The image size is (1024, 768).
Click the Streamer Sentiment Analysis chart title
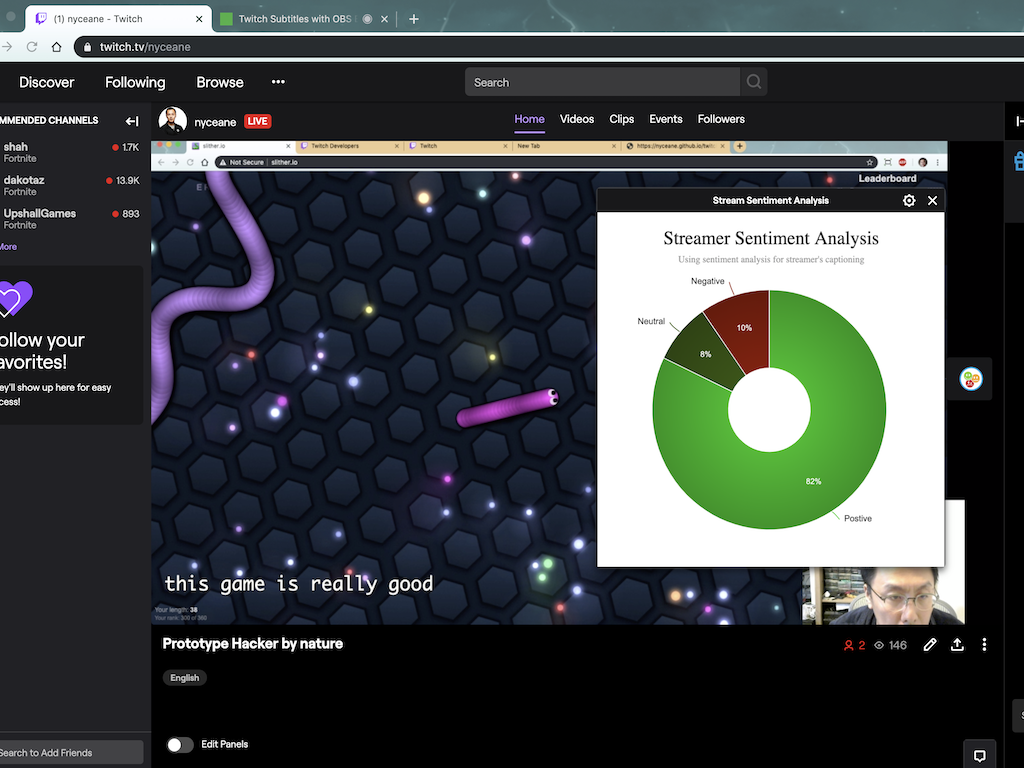[x=771, y=238]
